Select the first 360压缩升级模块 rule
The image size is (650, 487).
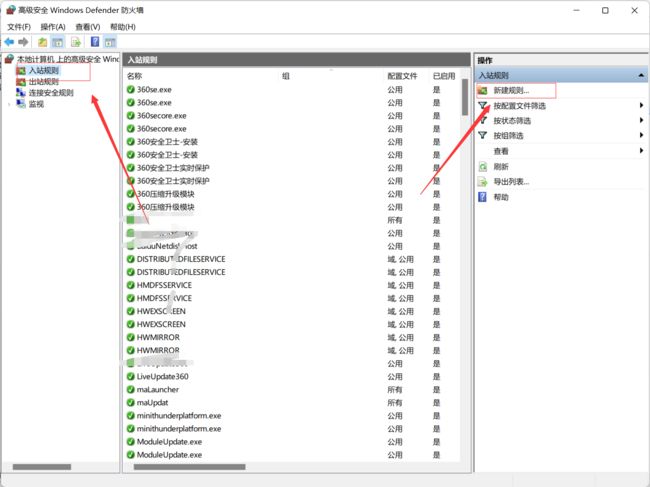[165, 194]
